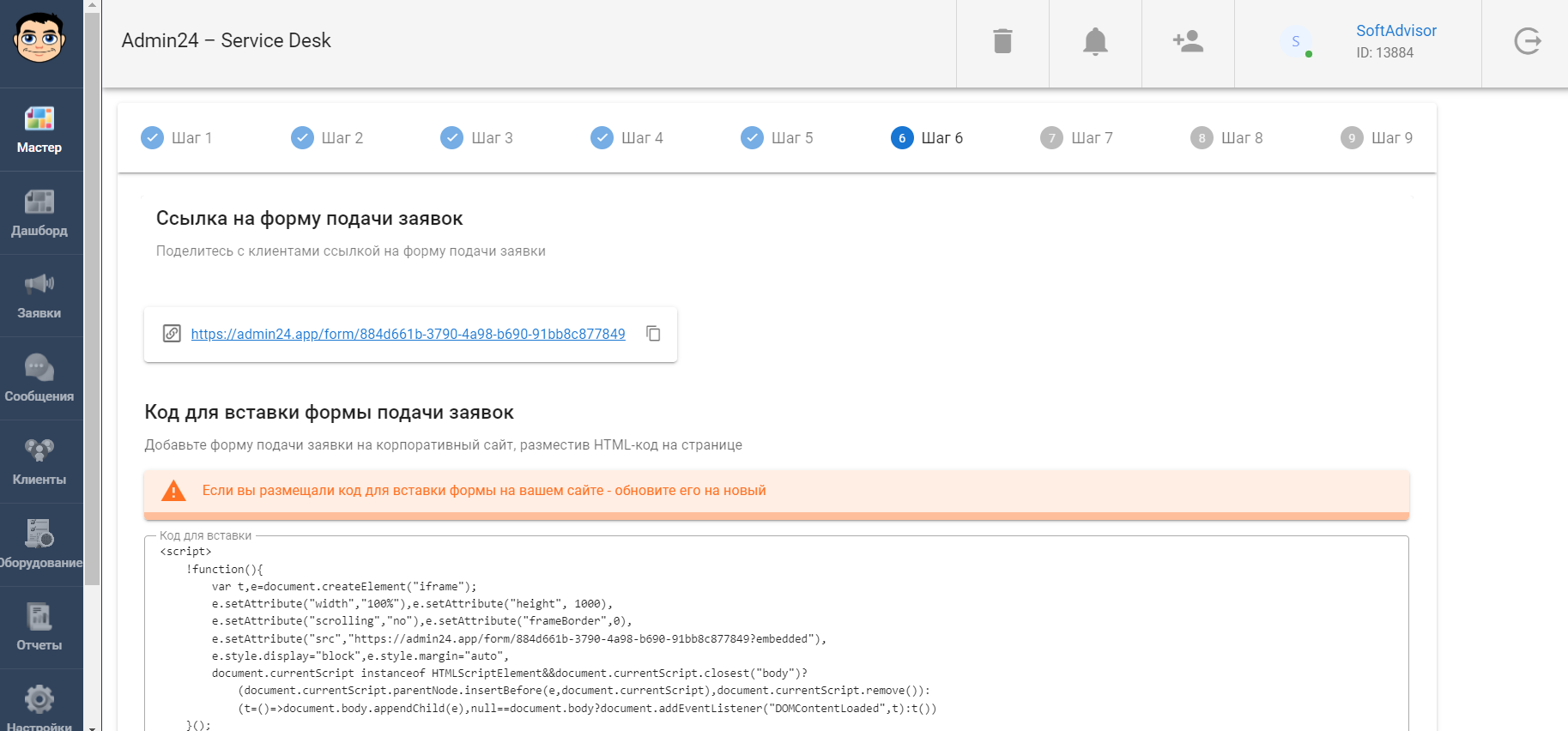Go to step Шаг 4
This screenshot has height=731, width=1568.
[627, 138]
